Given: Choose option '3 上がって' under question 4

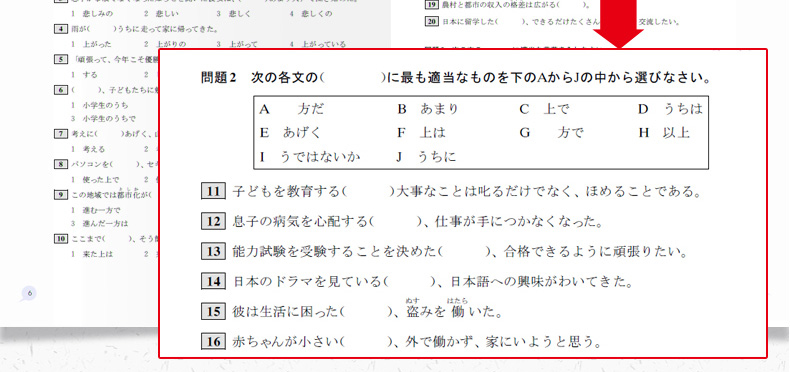Looking at the screenshot, I should (x=237, y=44).
